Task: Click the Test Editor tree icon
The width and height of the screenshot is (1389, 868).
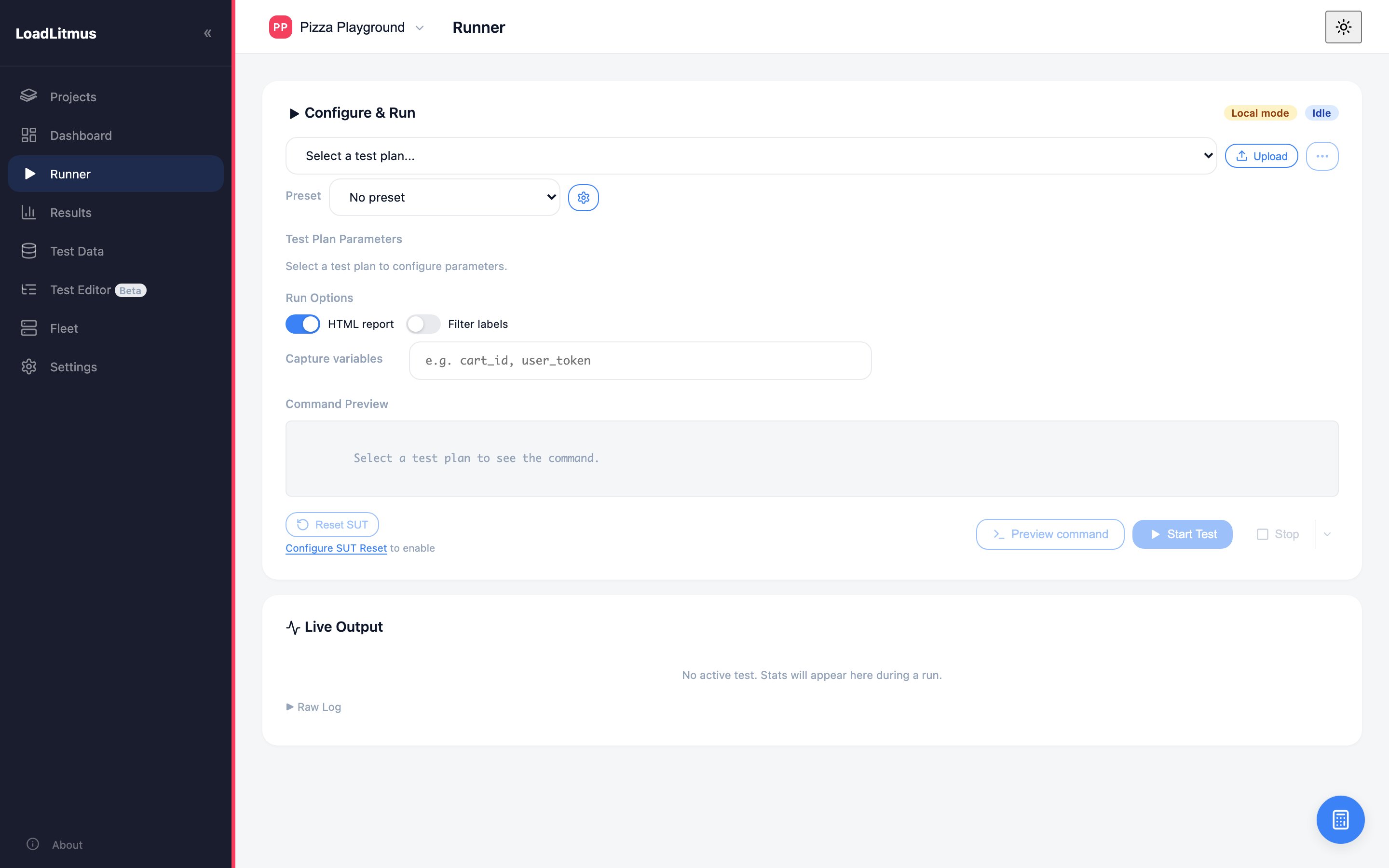Action: point(29,289)
